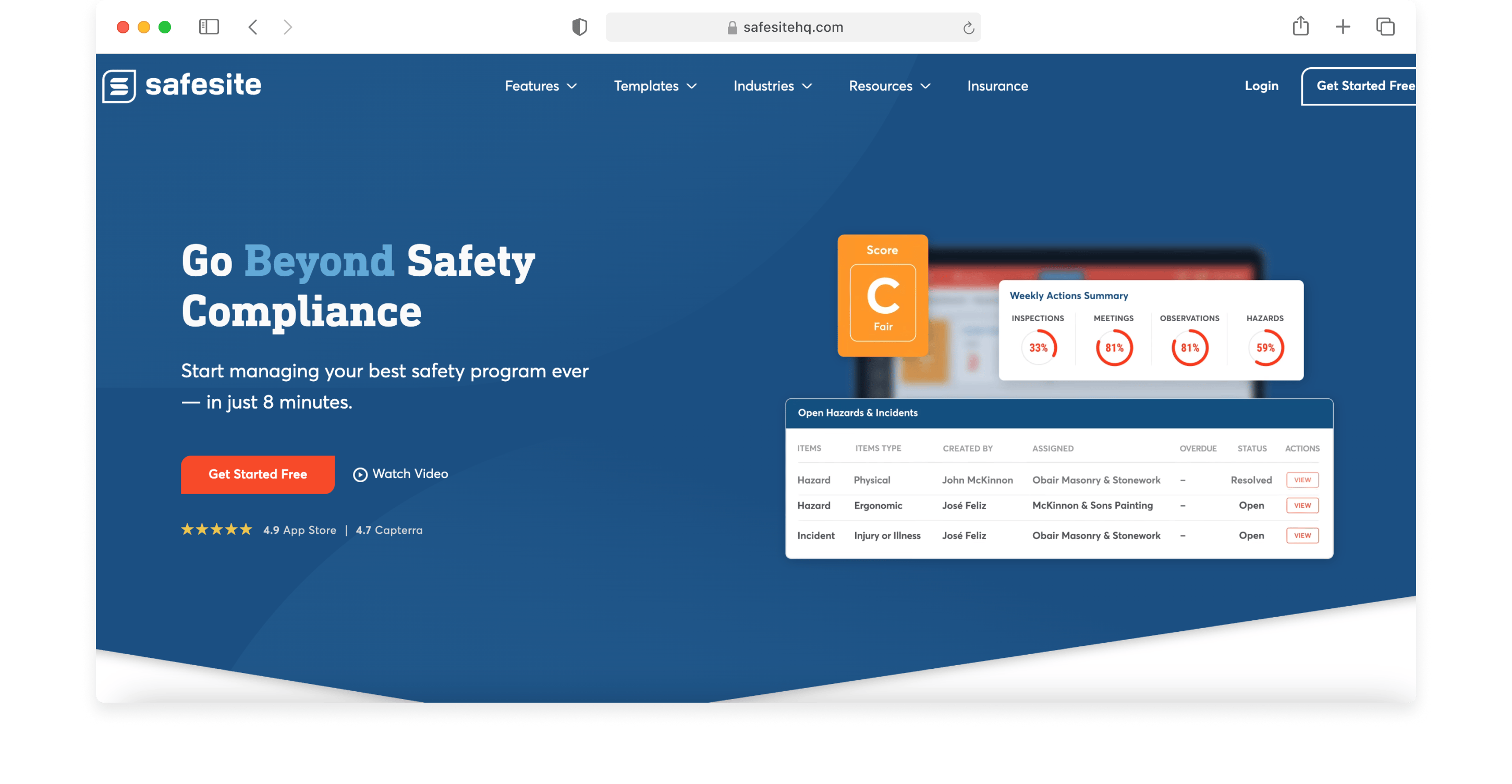Click the Watch Video play icon
1512x784 pixels.
(360, 475)
